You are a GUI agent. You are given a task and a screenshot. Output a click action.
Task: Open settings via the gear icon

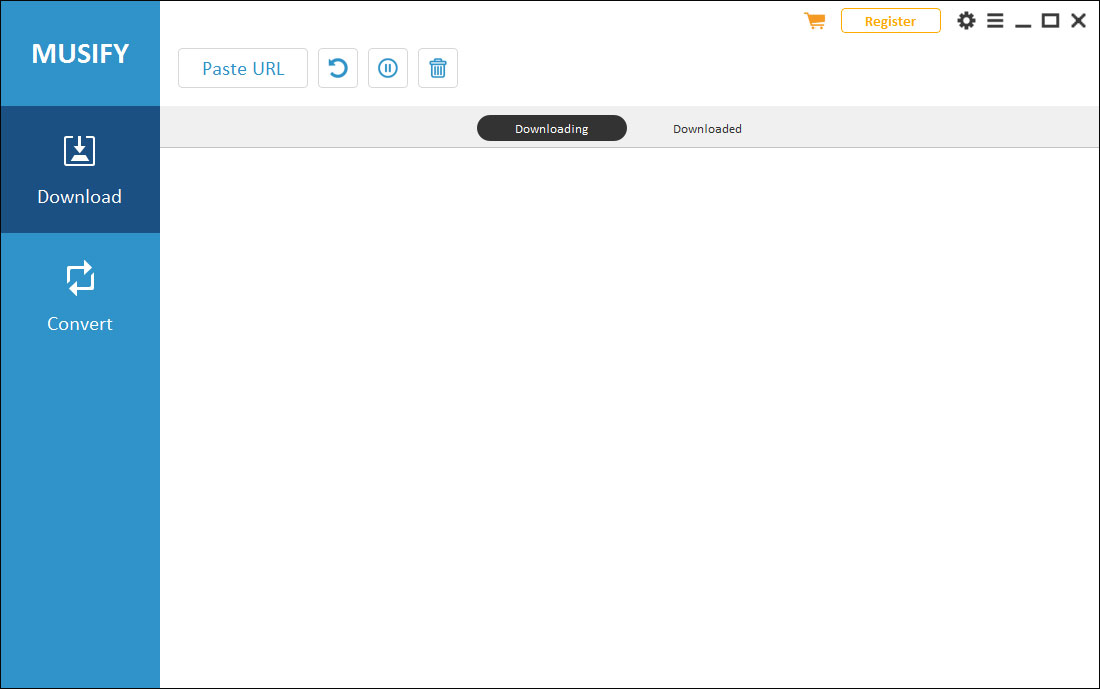966,20
